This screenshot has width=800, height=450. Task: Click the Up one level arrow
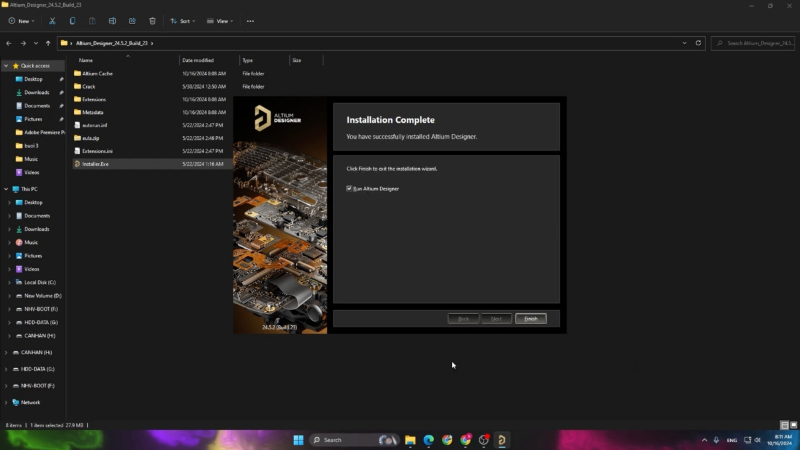click(48, 43)
